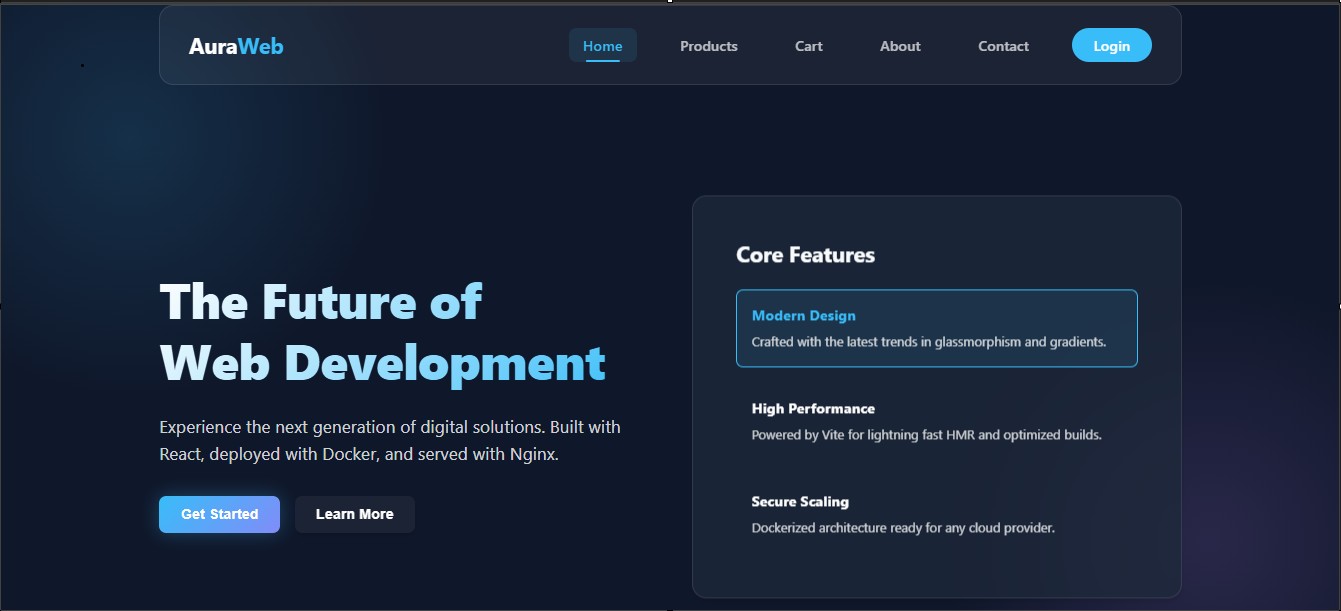Open the Products page
Screen dimensions: 1341x611
coord(708,46)
